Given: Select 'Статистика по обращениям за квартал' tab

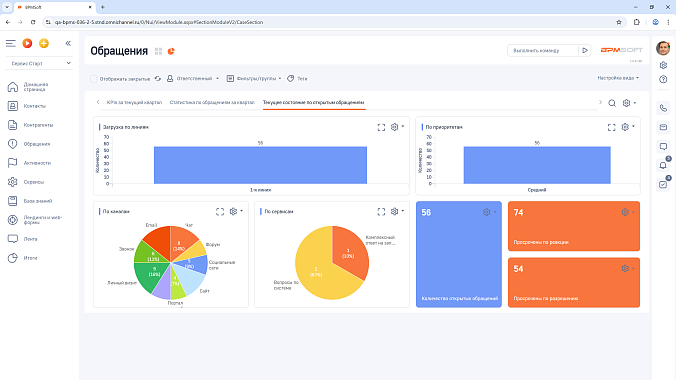Looking at the screenshot, I should [x=212, y=103].
